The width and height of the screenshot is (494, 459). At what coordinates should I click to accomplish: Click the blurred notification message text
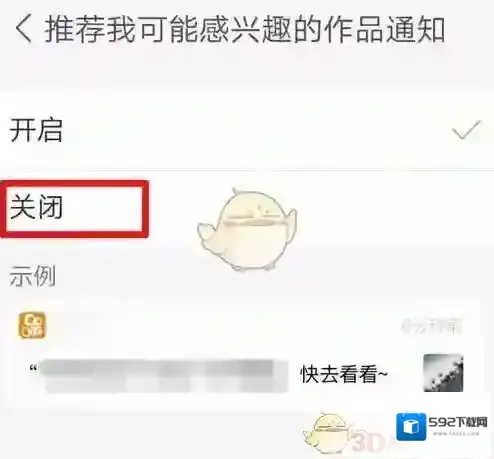[163, 375]
